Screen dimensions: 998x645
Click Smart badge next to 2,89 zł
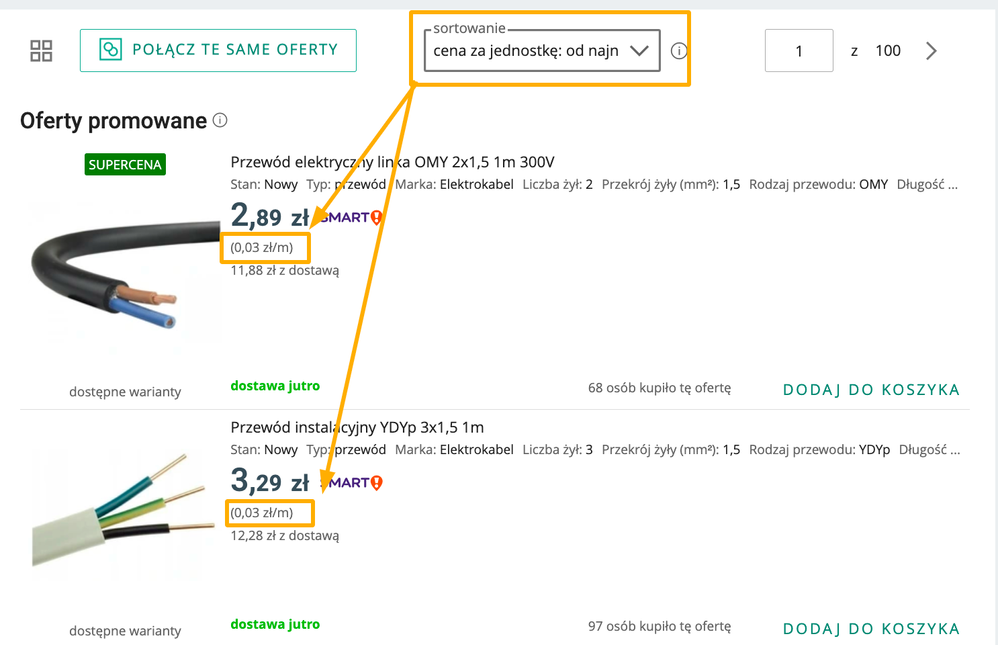pos(351,218)
